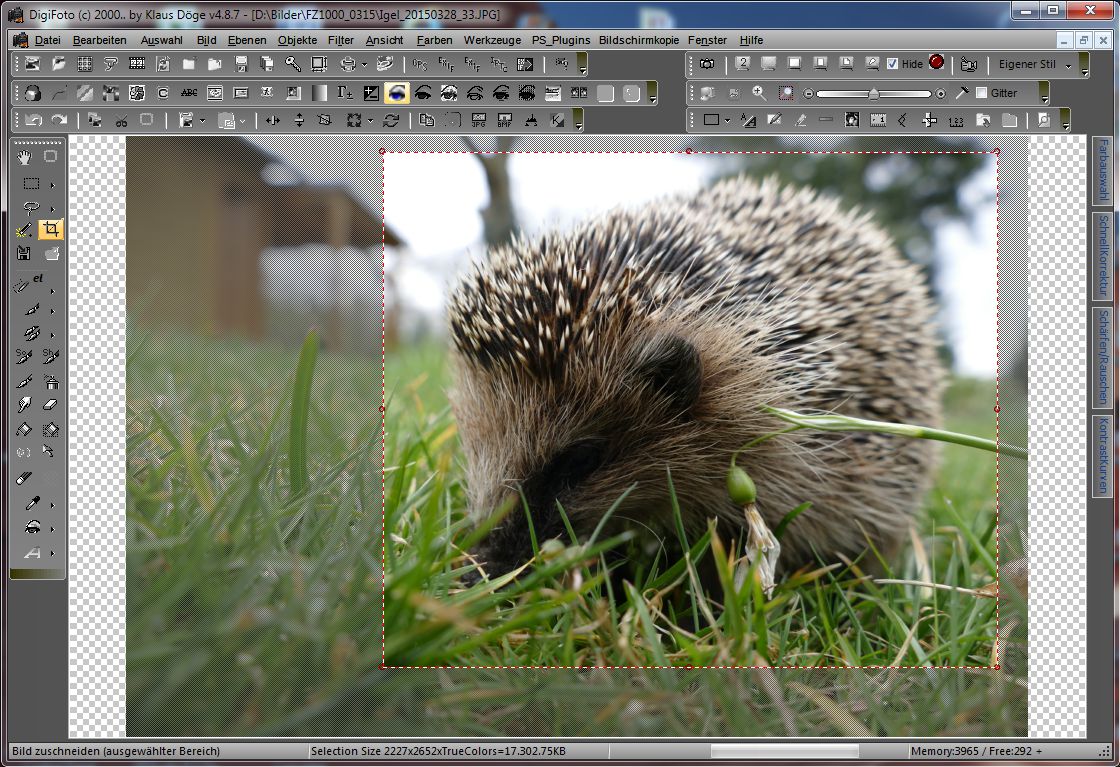Click the zoom slider handle

873,93
